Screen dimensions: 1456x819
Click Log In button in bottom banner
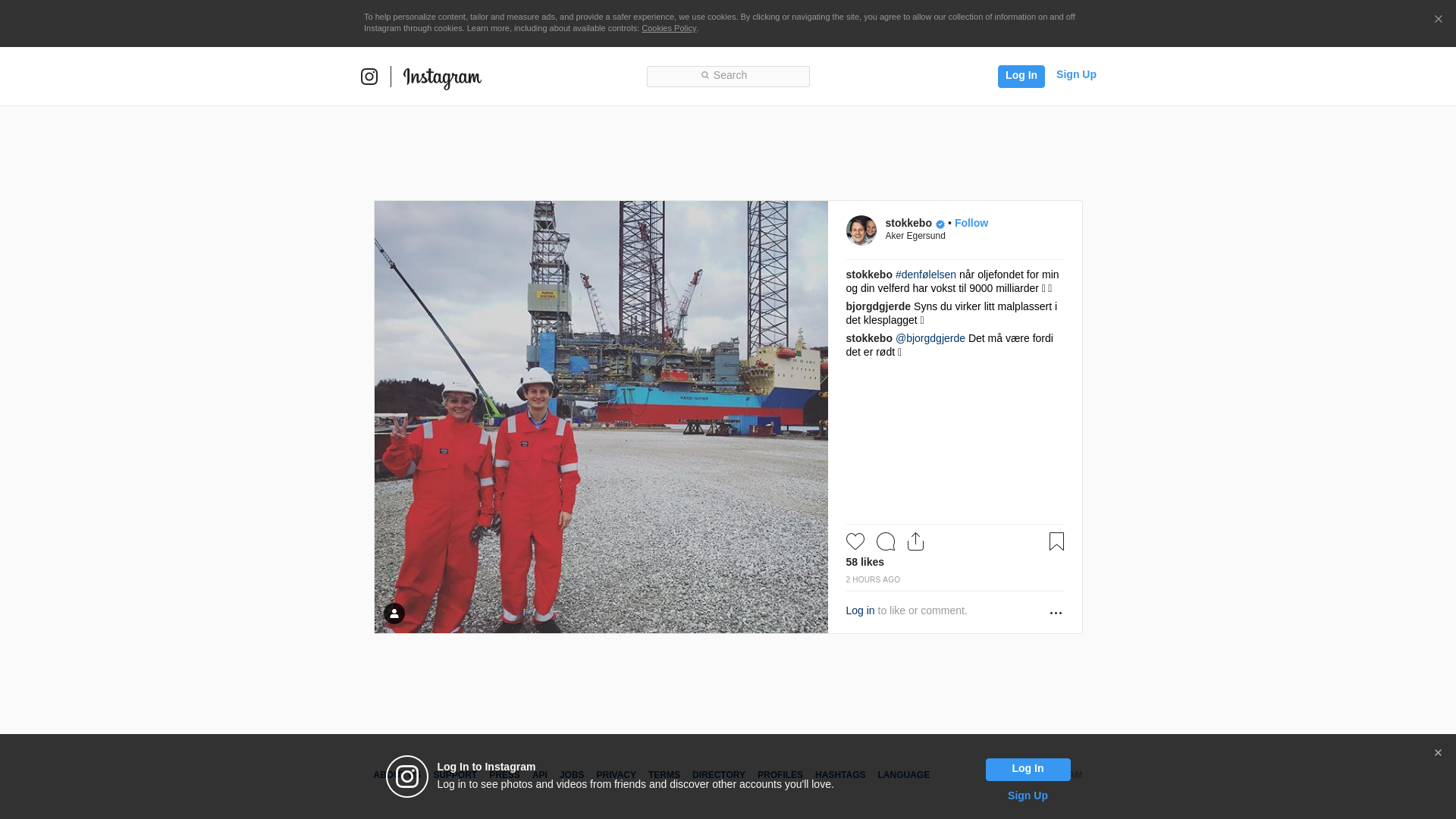pyautogui.click(x=1028, y=770)
